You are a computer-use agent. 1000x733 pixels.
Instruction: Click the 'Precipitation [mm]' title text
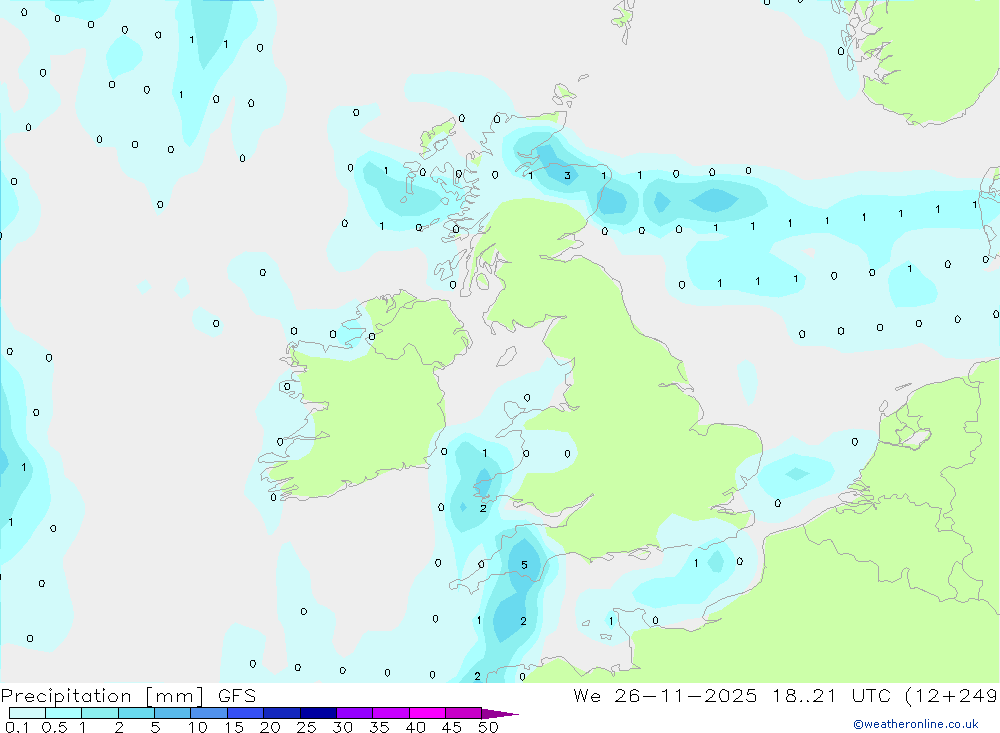click(103, 696)
